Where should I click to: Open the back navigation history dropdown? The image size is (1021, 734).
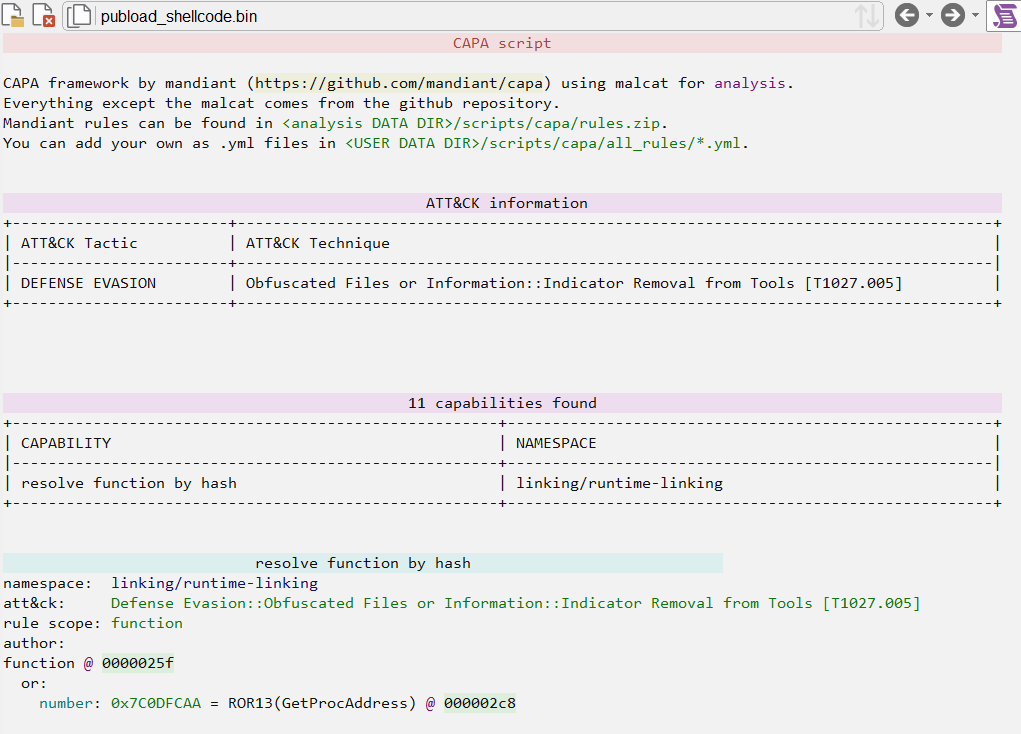[x=929, y=16]
